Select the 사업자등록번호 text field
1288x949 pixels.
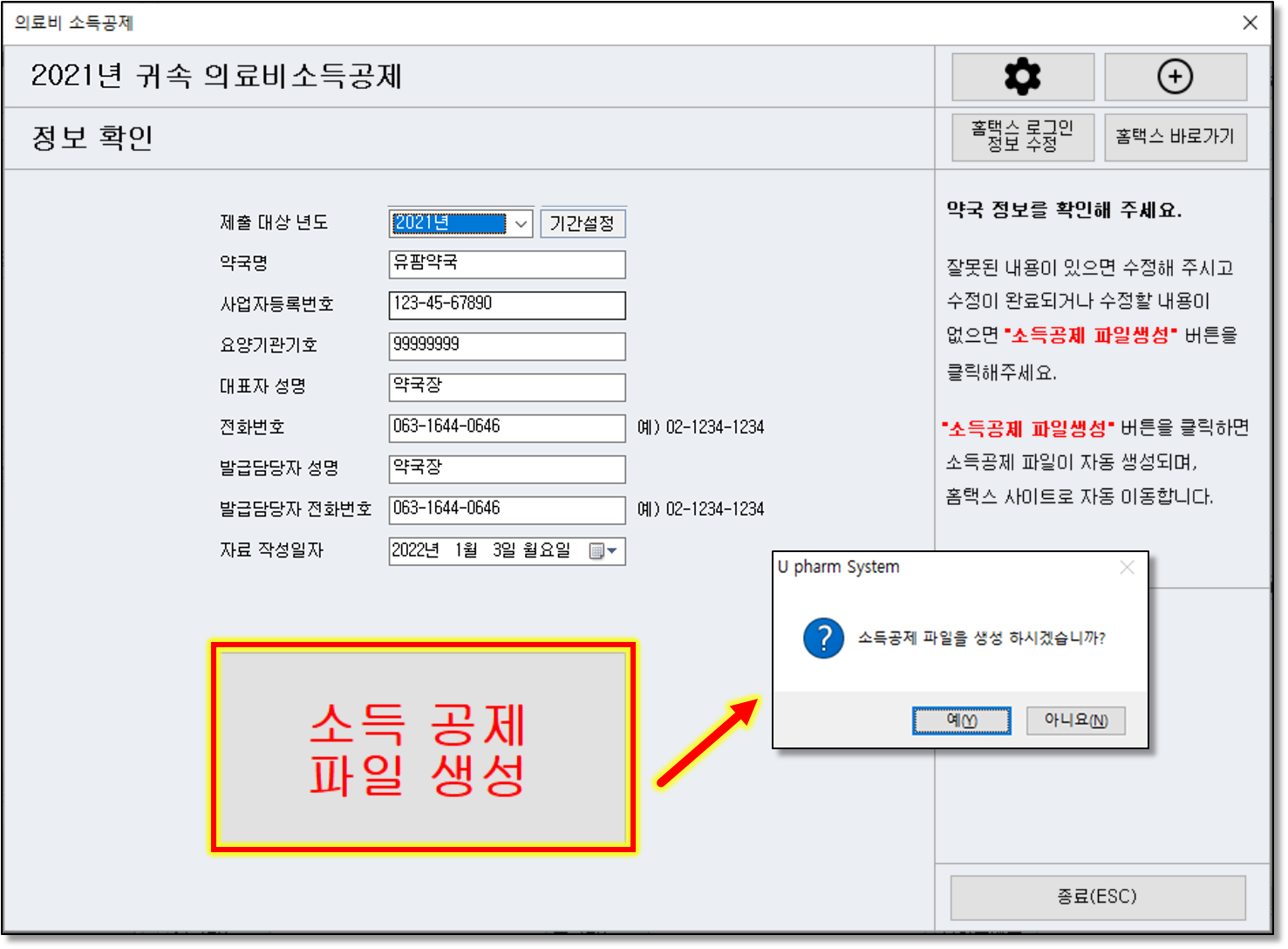pos(507,305)
